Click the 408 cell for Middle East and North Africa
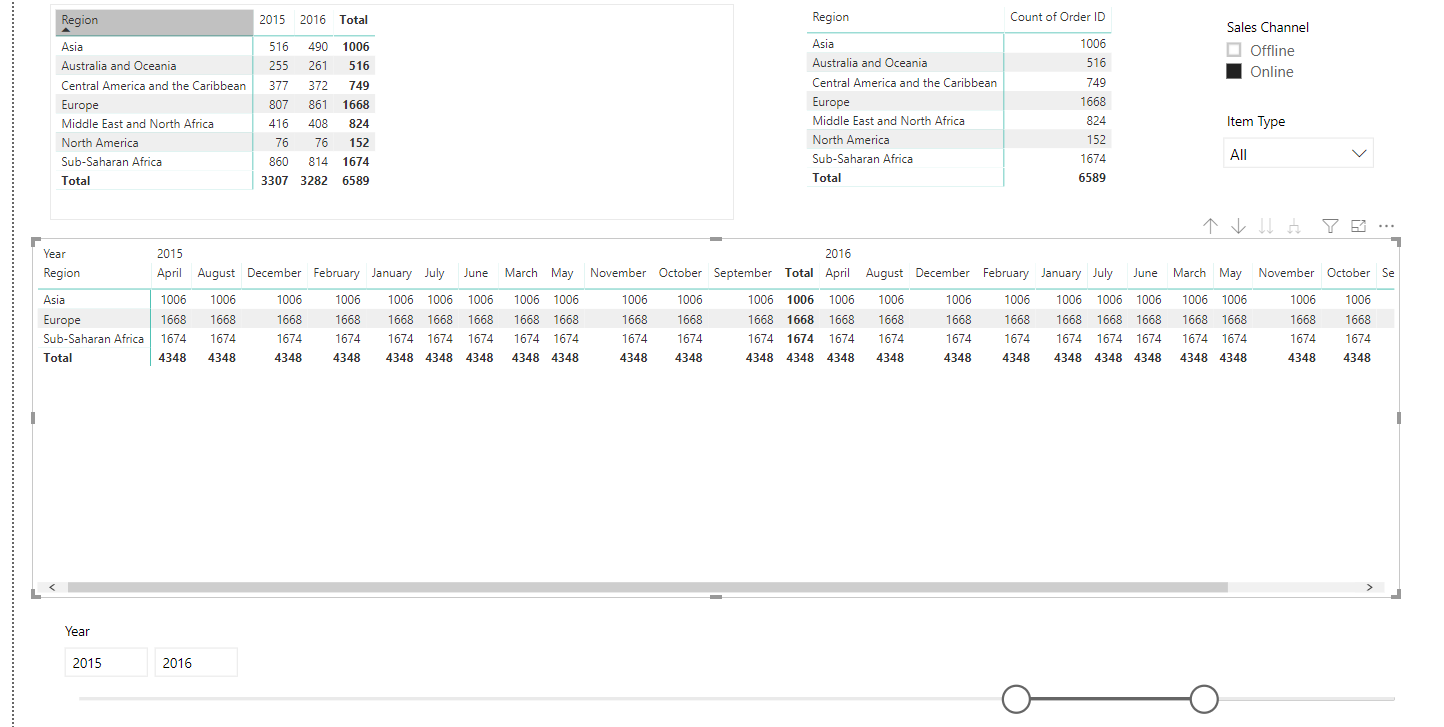The height and width of the screenshot is (727, 1444). tap(318, 124)
